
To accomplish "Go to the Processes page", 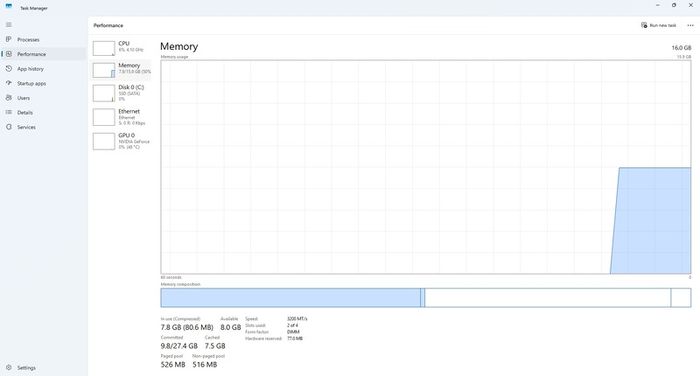I will click(43, 39).
